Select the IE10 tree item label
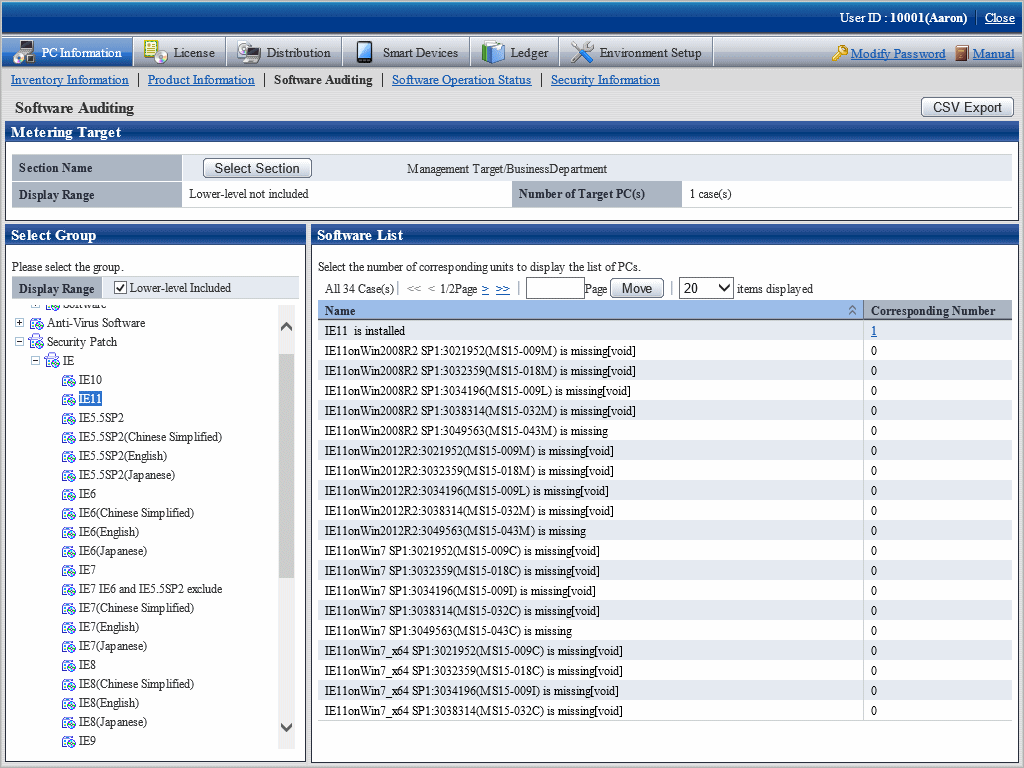The height and width of the screenshot is (768, 1024). point(90,379)
